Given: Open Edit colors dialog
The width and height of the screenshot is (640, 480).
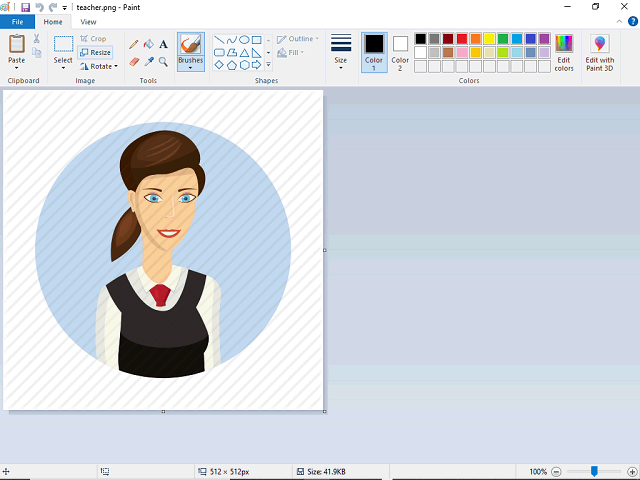Looking at the screenshot, I should click(x=564, y=52).
